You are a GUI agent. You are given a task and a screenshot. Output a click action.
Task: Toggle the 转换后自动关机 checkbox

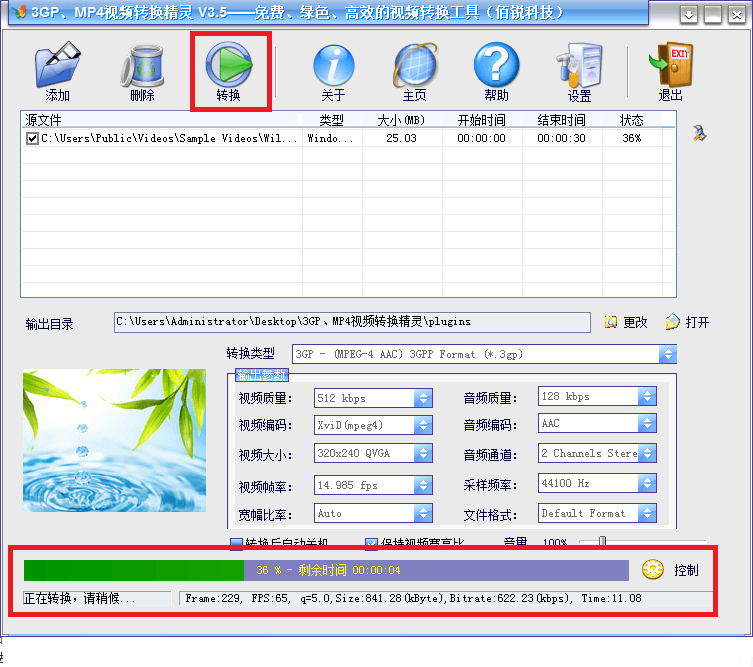click(x=236, y=543)
